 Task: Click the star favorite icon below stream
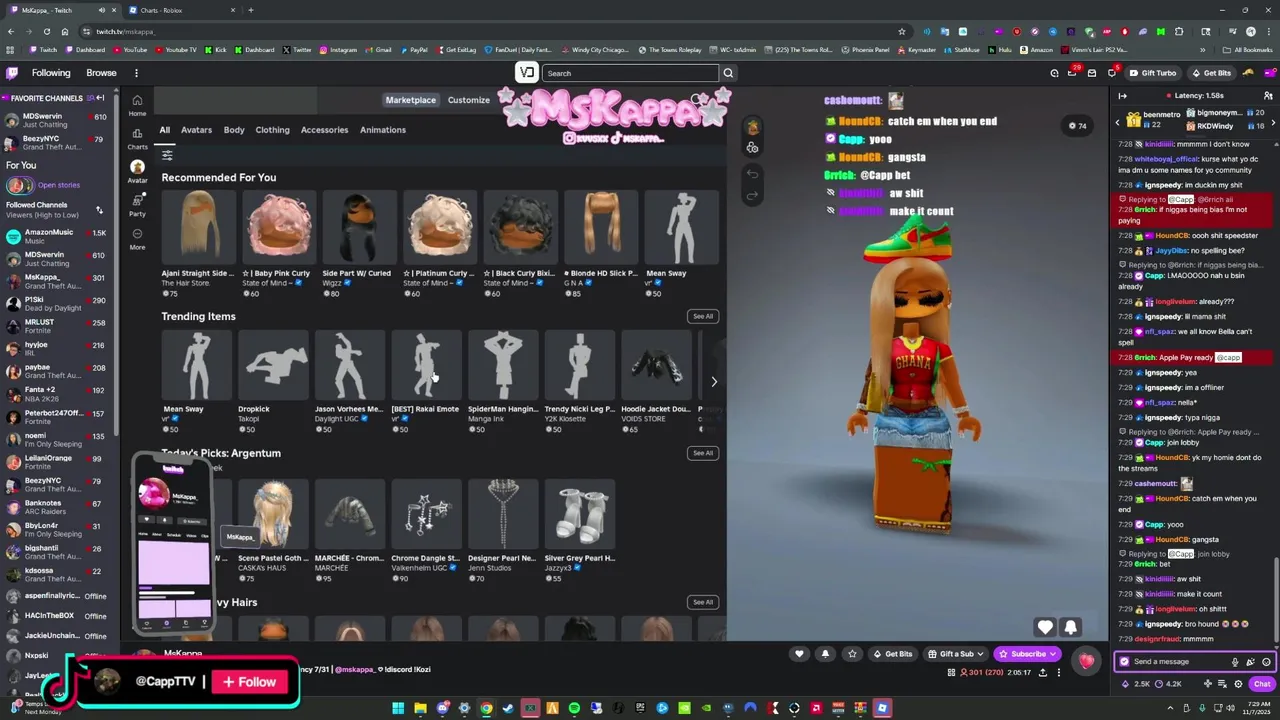point(852,654)
